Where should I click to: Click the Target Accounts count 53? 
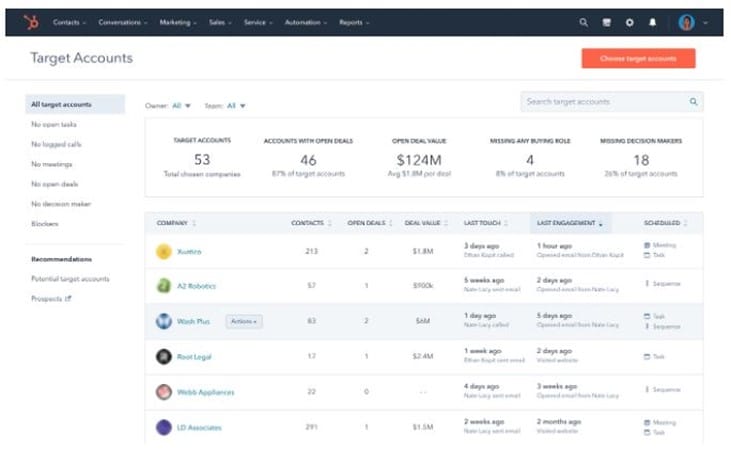[202, 160]
